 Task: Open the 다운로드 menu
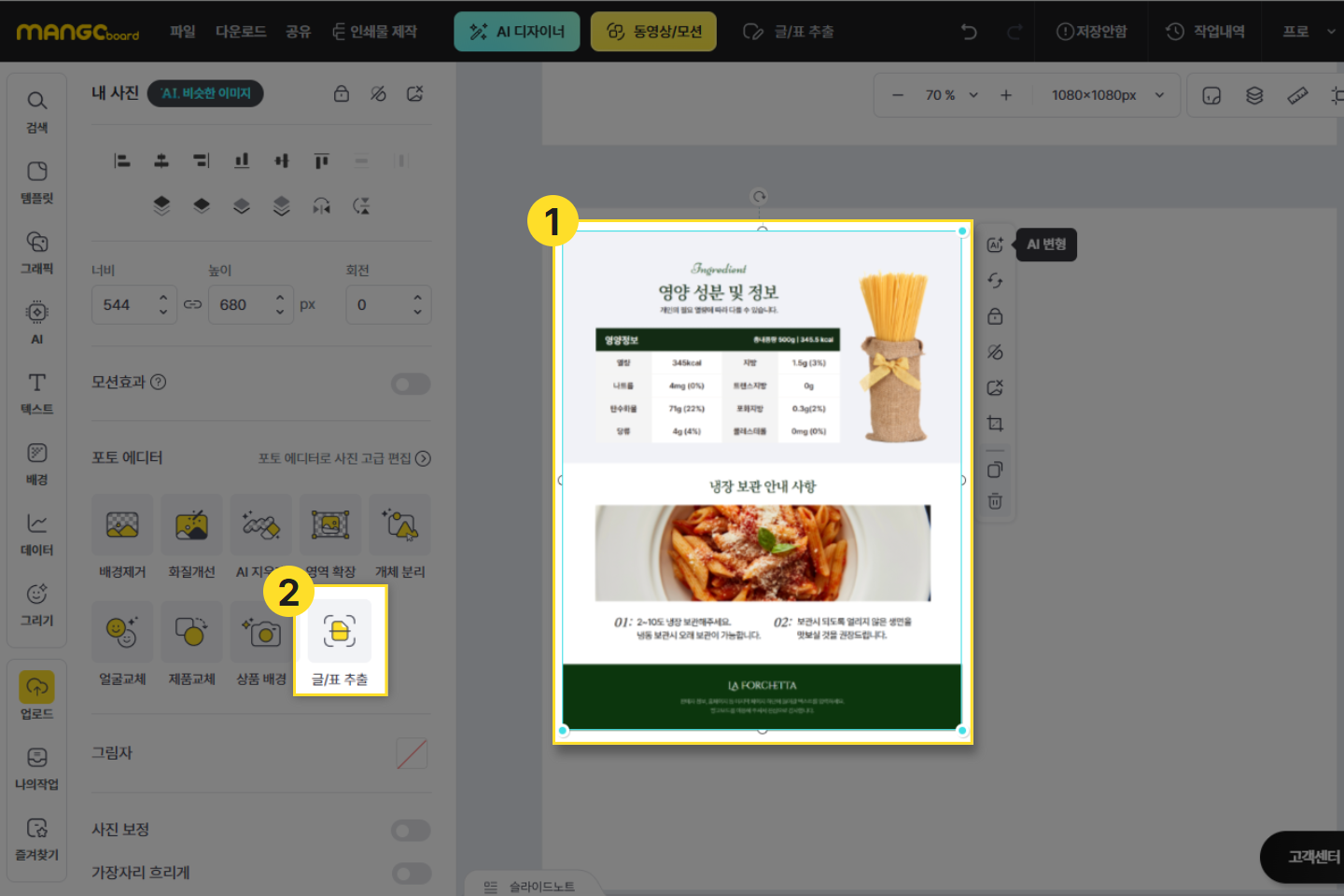point(241,32)
